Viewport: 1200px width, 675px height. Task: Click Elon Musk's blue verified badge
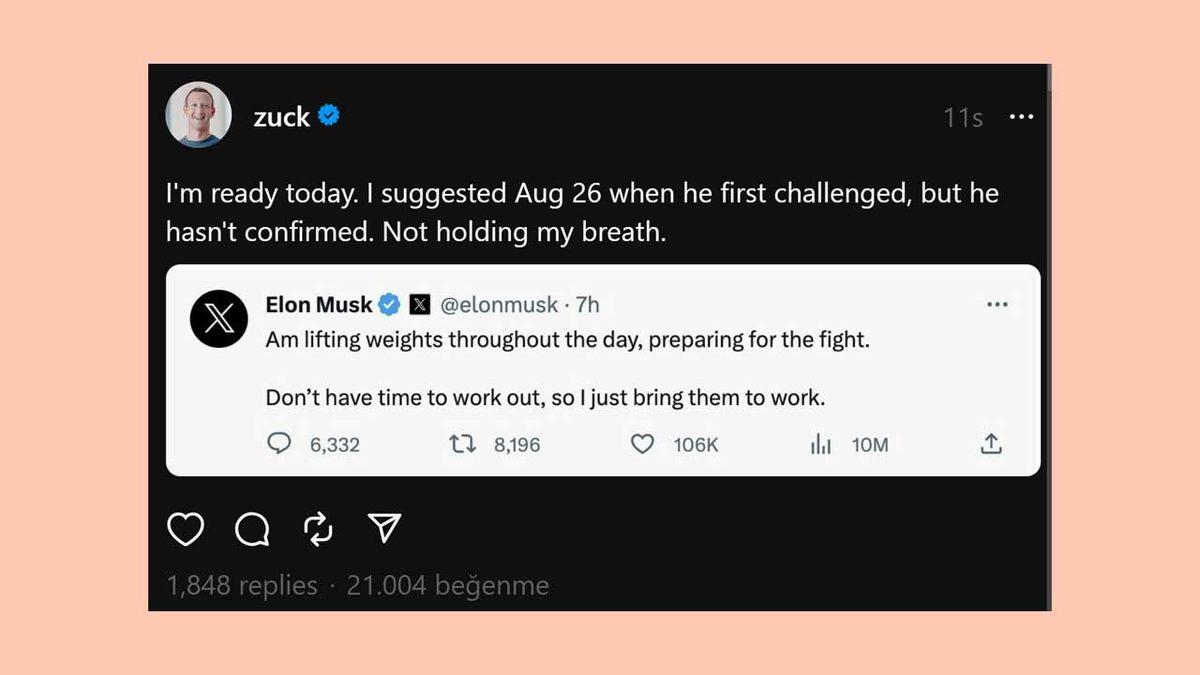(389, 304)
